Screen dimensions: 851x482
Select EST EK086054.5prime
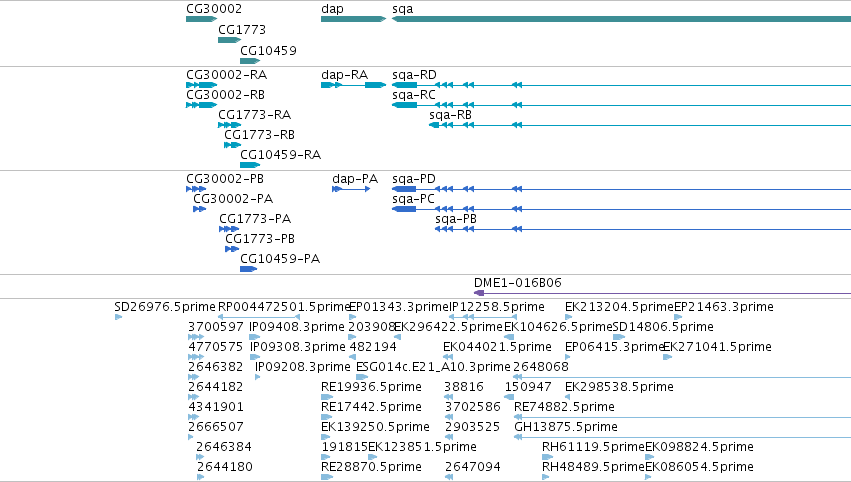click(699, 467)
